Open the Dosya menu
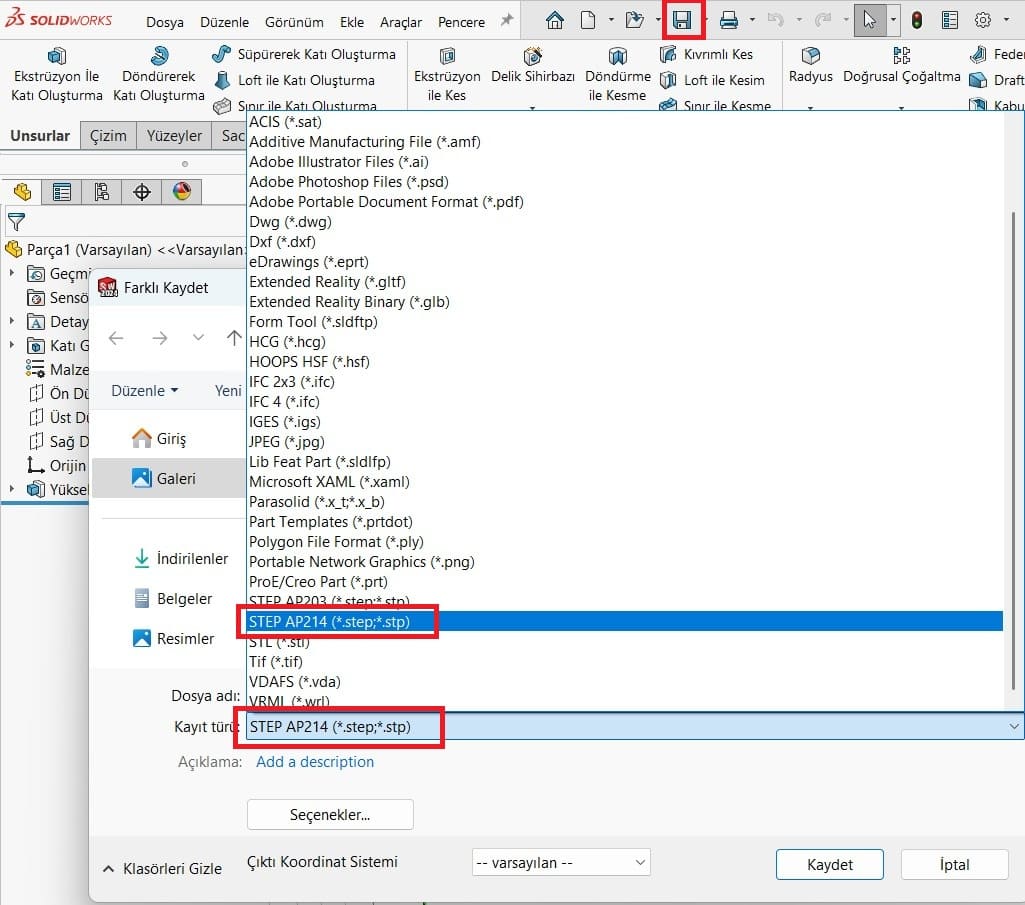This screenshot has height=905, width=1025. pyautogui.click(x=165, y=22)
